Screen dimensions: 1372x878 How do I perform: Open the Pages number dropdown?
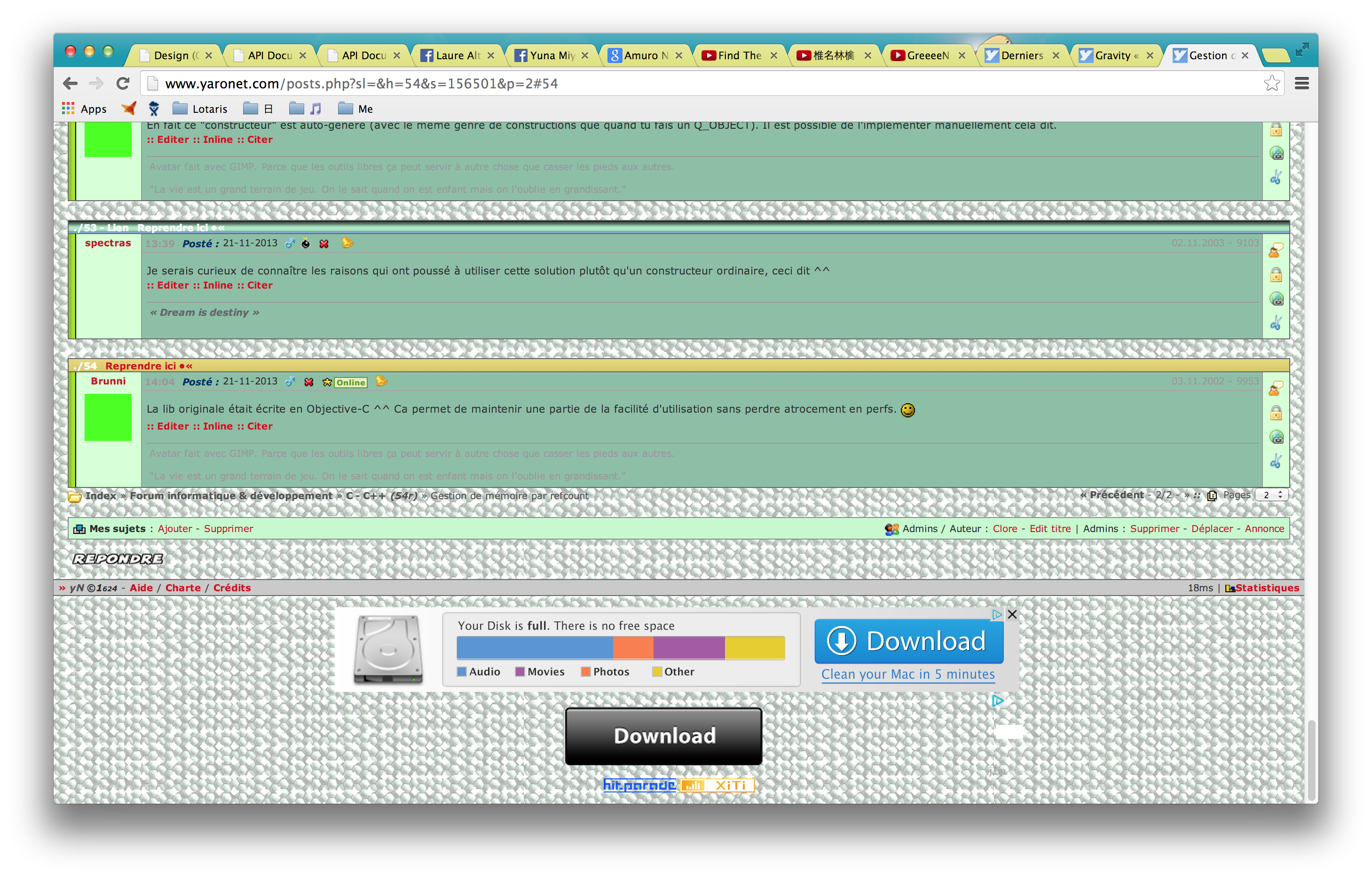tap(1272, 495)
